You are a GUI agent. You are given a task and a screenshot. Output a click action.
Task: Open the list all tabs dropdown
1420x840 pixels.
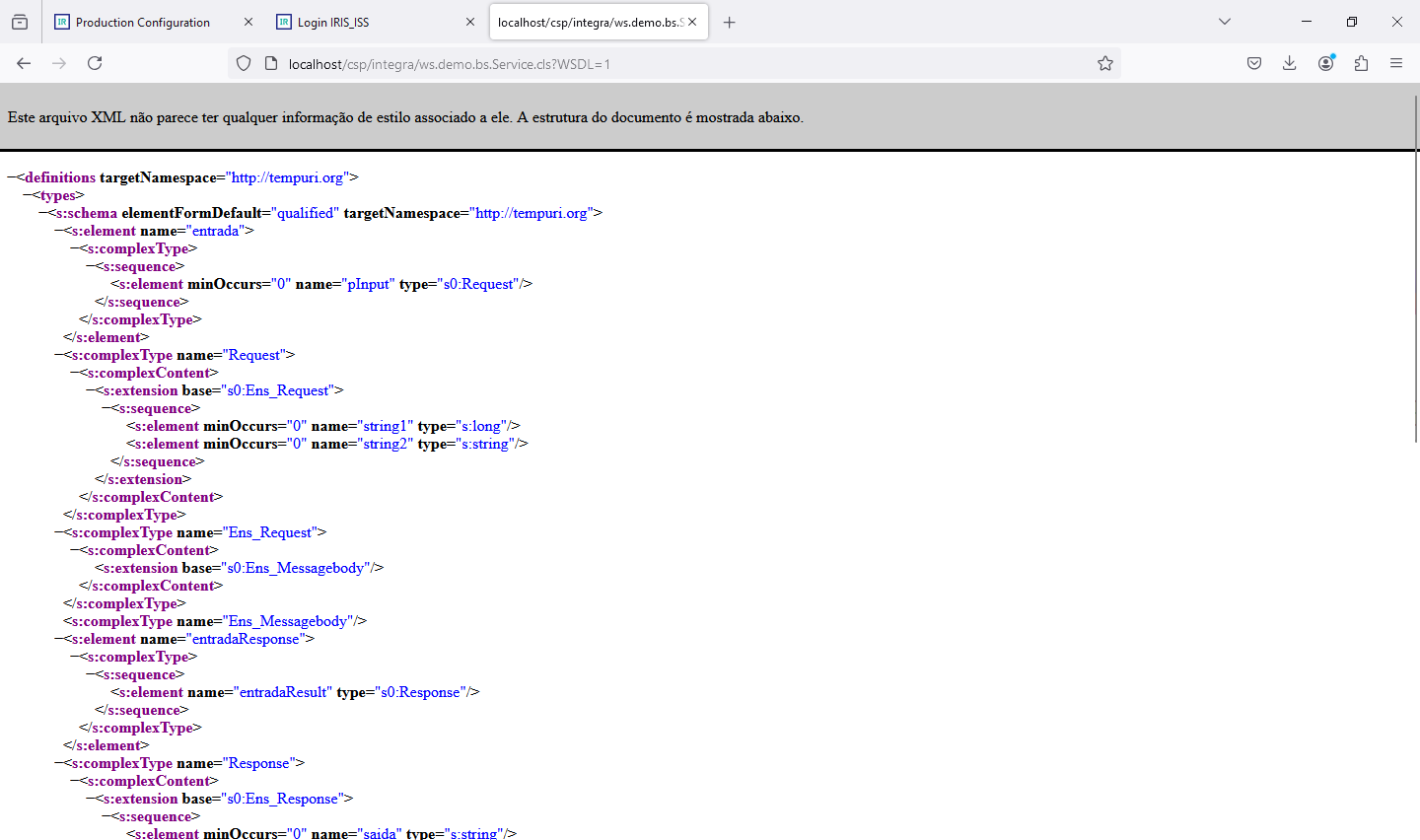click(x=1225, y=22)
